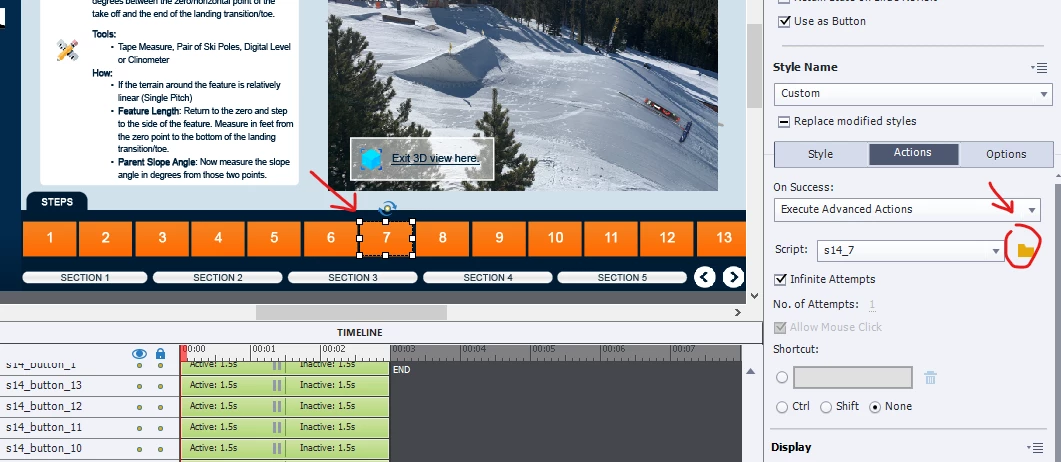Click the red timeline playhead

pos(183,353)
